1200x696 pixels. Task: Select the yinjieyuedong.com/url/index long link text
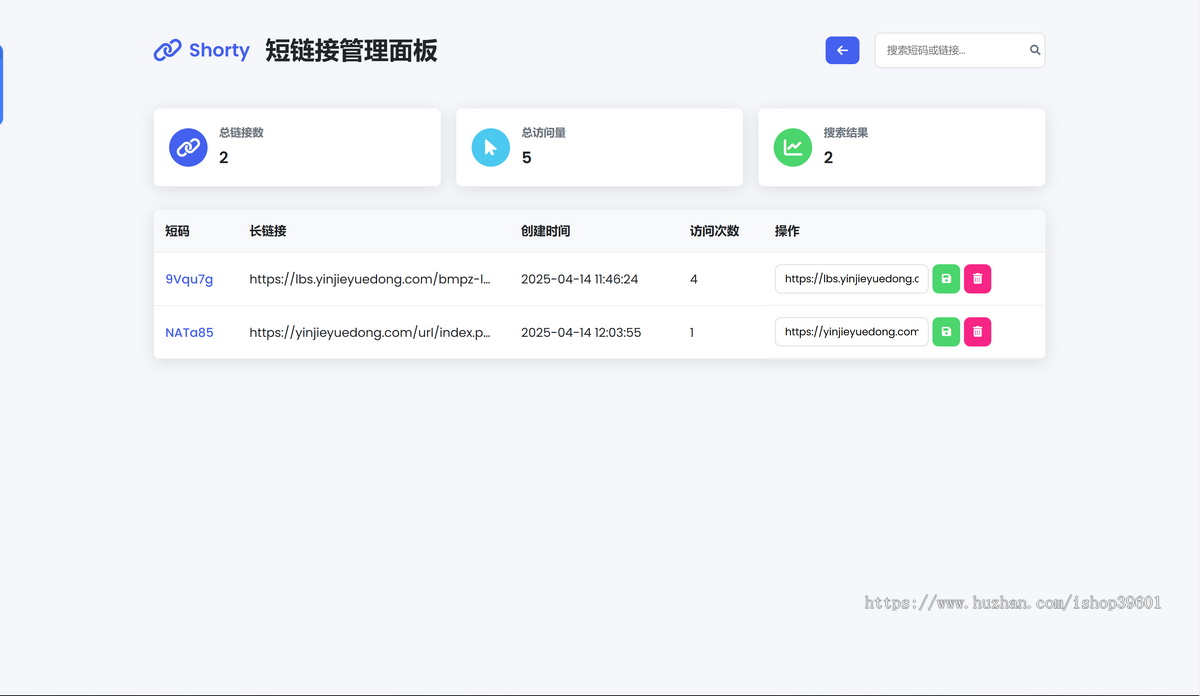click(370, 332)
